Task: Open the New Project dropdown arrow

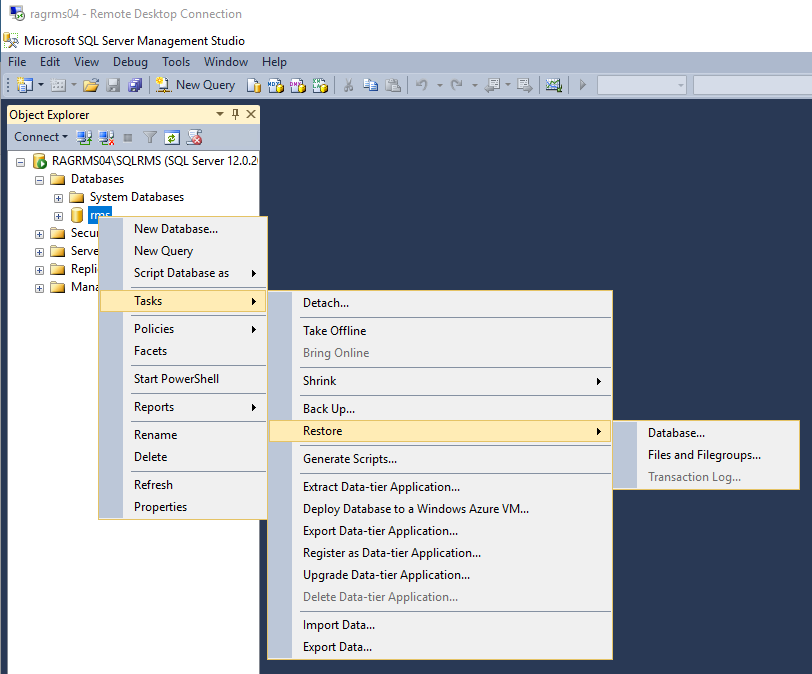Action: [x=41, y=85]
